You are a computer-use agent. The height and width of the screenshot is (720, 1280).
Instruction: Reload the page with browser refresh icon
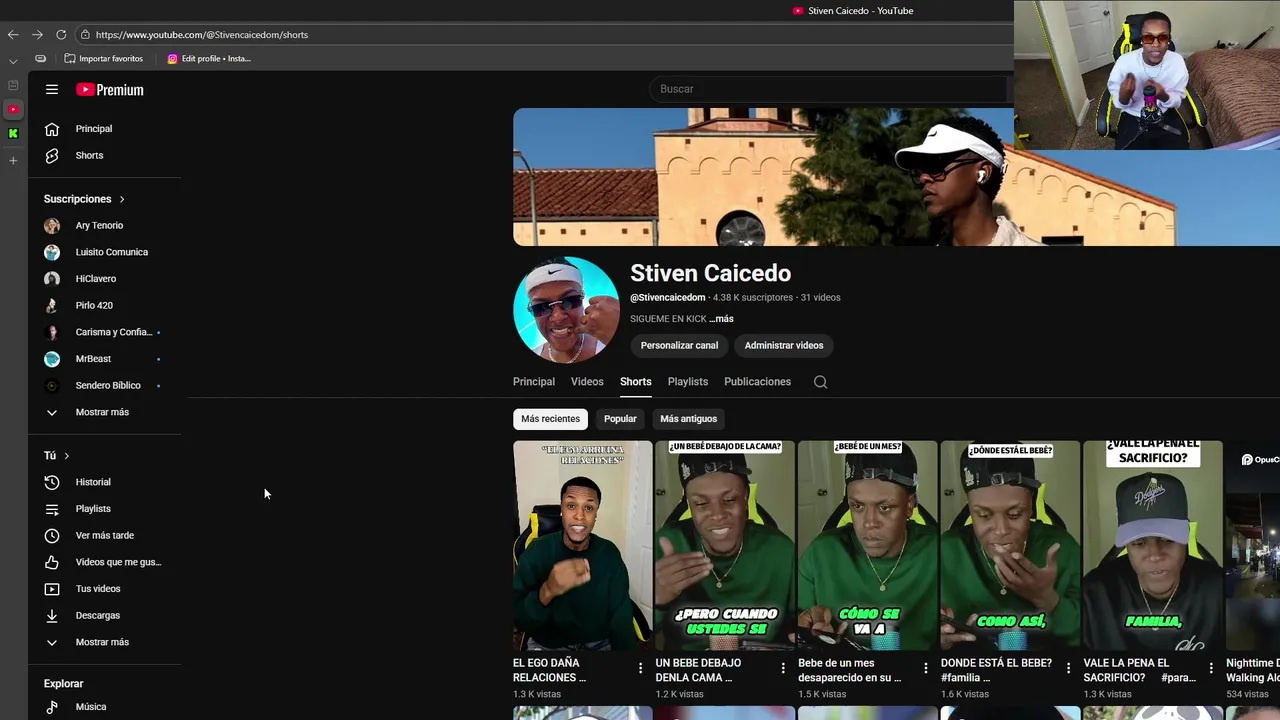tap(61, 35)
